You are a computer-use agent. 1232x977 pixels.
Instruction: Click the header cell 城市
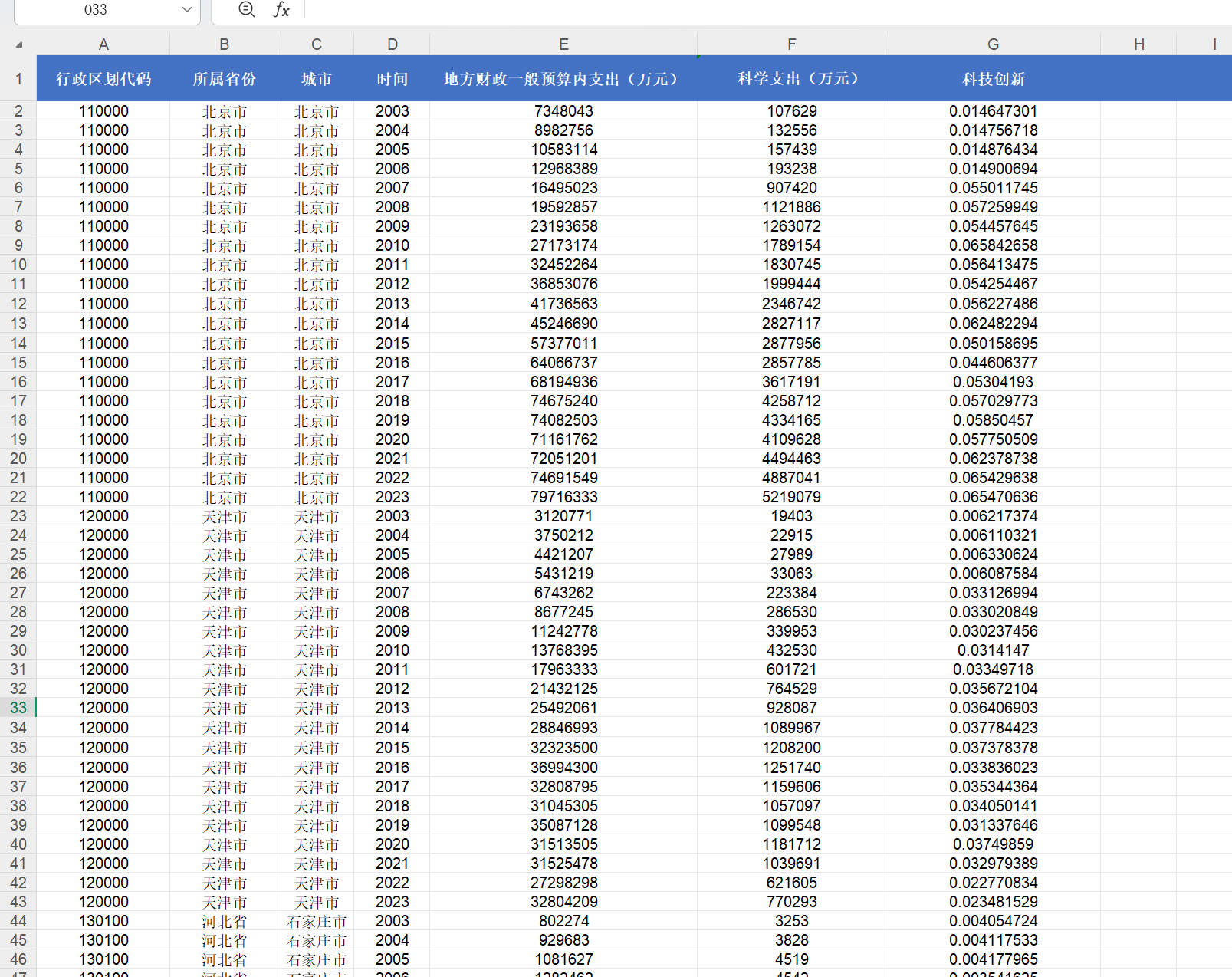click(x=316, y=78)
